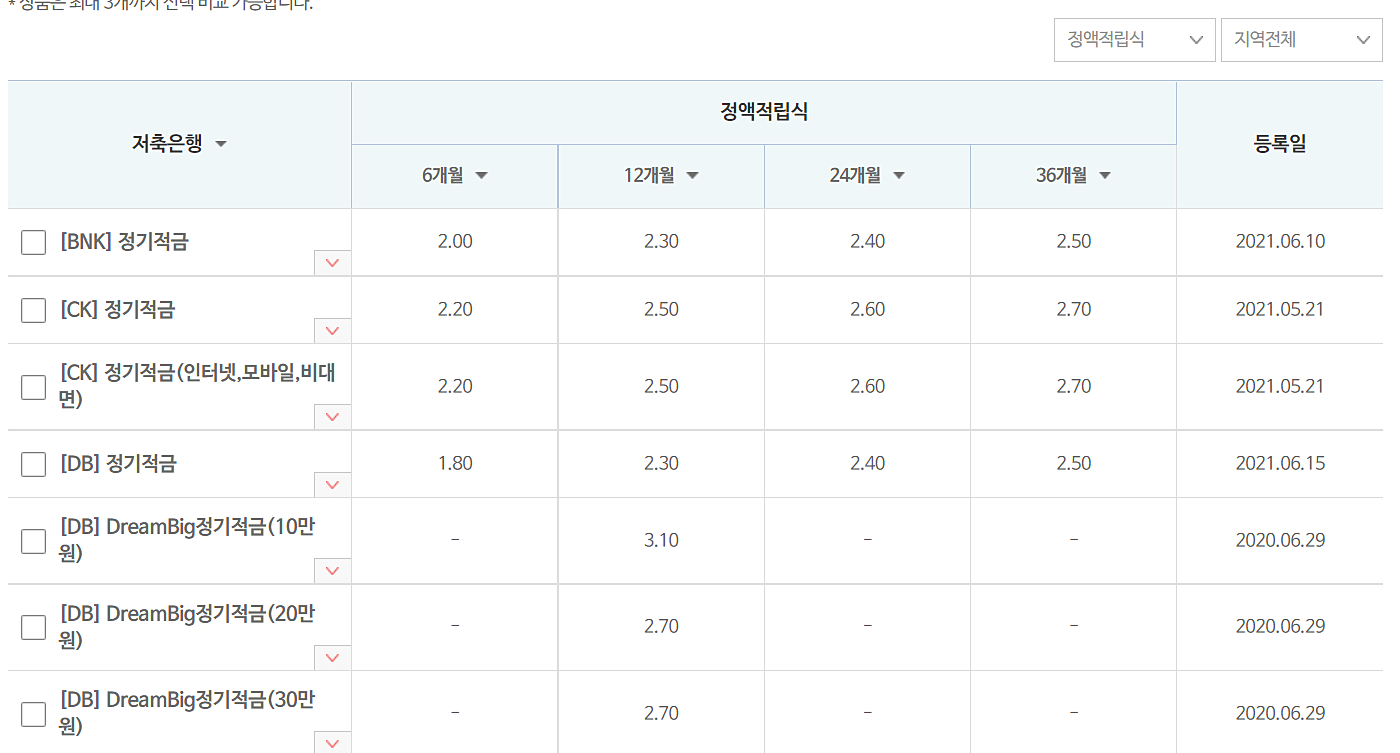Click [DB] DreamBig정기적금(20만원) product name
1400x753 pixels.
pos(187,626)
